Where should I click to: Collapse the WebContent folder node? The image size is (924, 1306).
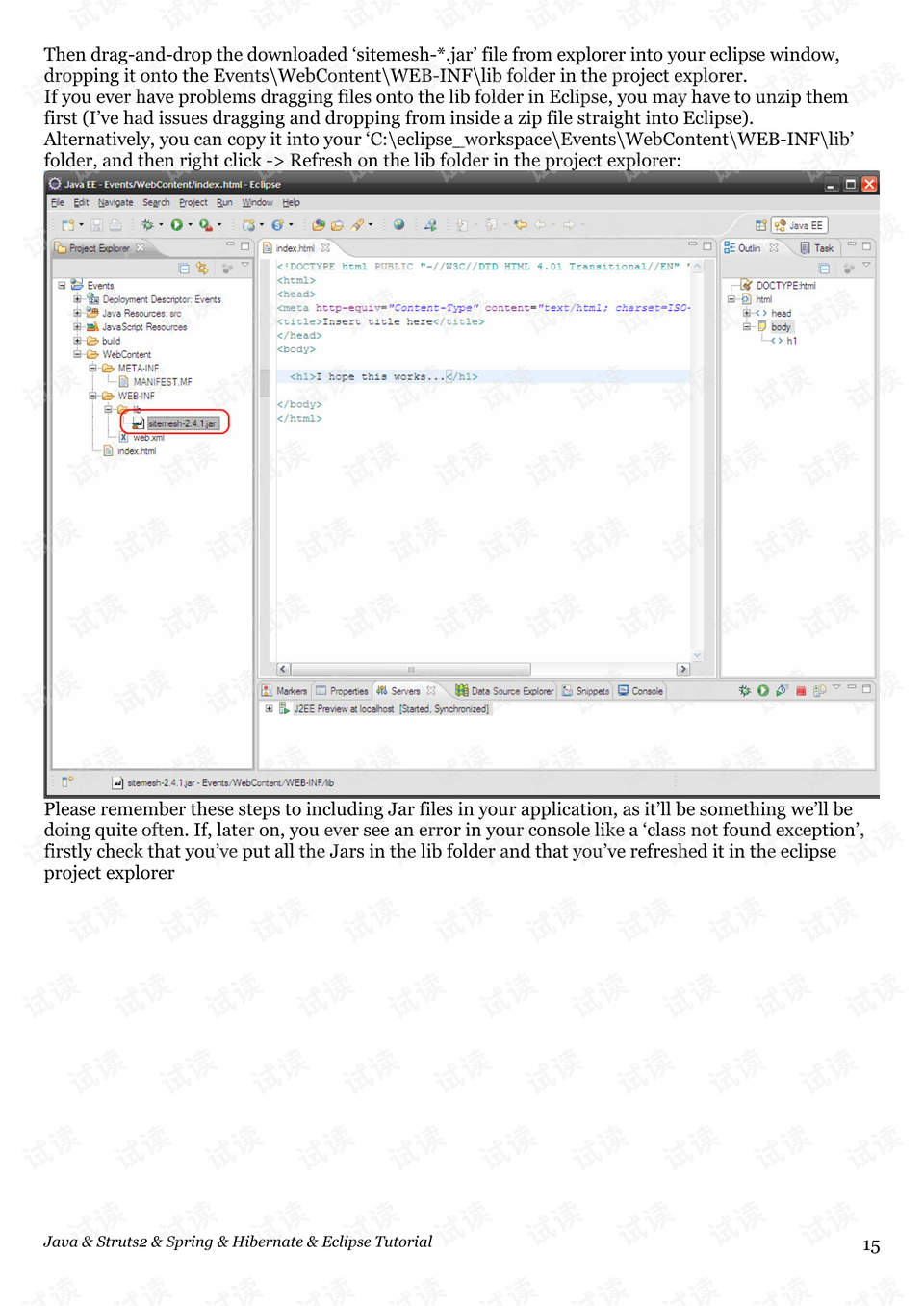(x=77, y=354)
